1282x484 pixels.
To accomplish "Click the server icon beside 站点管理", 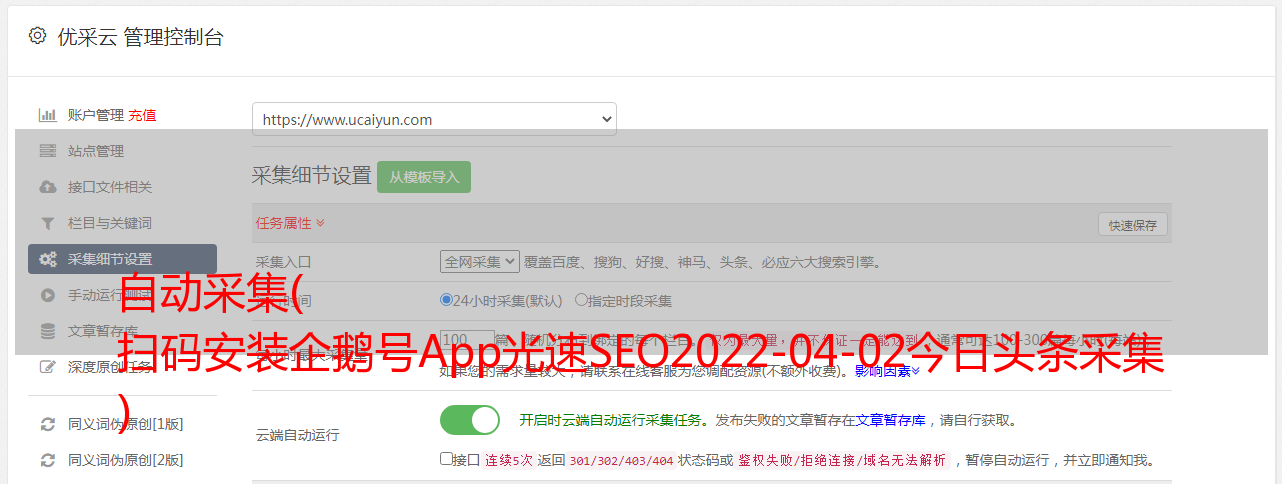I will [x=47, y=151].
